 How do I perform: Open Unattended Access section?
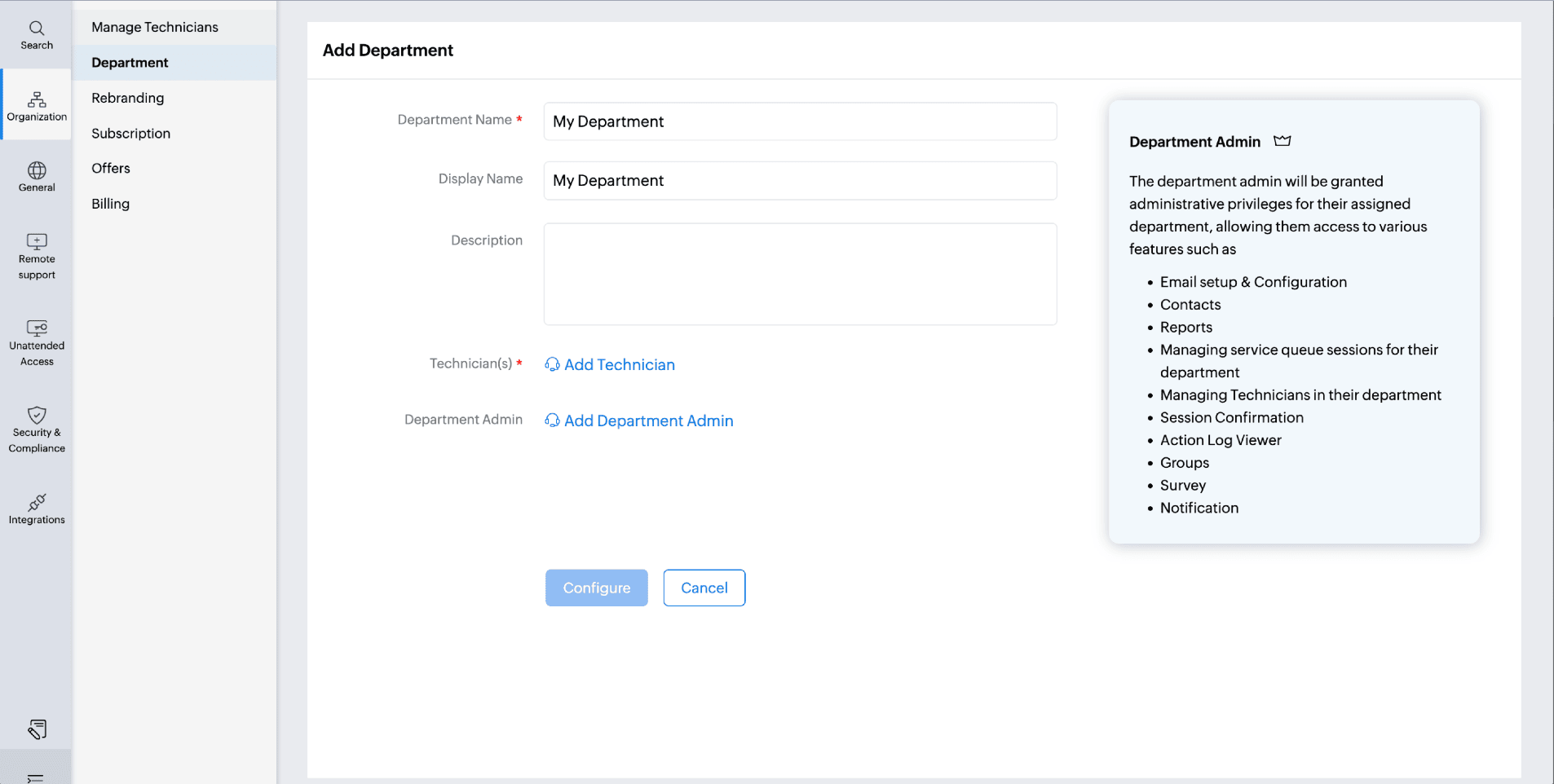[37, 342]
